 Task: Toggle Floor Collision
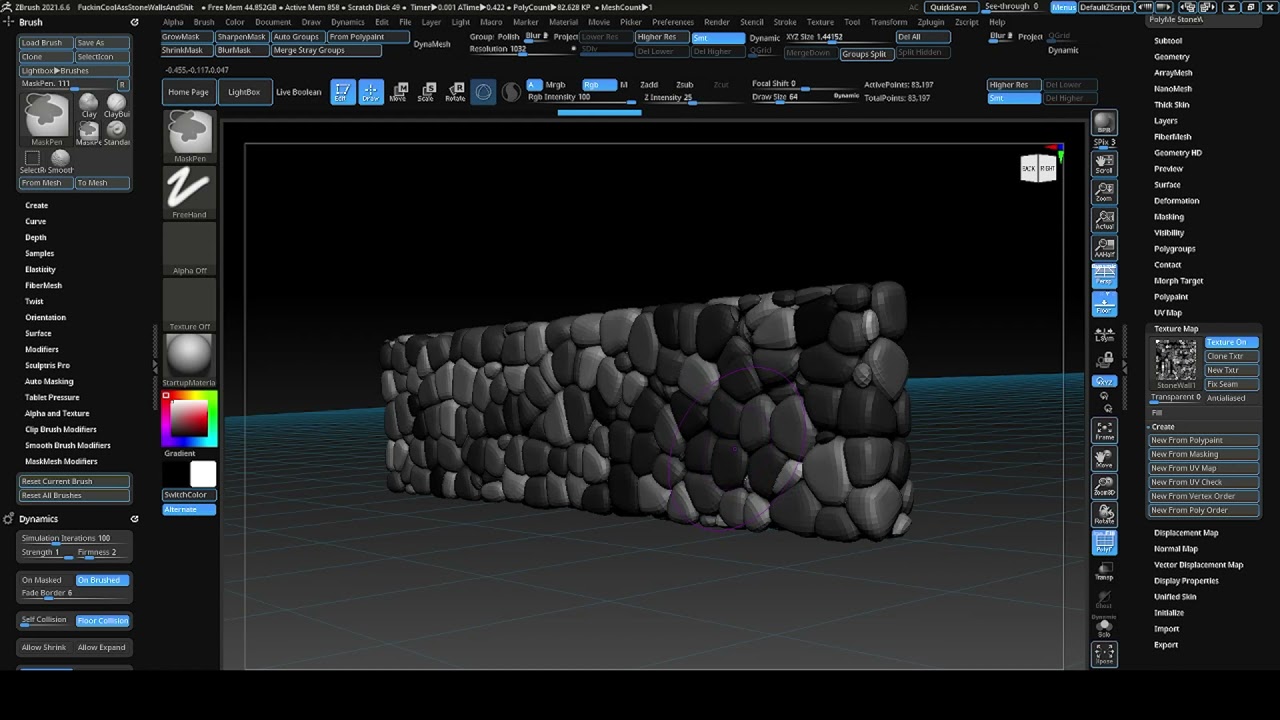coord(102,621)
